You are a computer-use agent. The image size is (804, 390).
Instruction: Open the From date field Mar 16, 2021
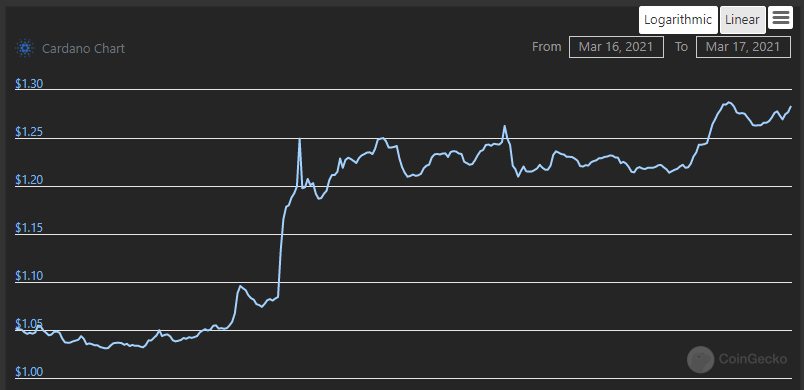(x=616, y=47)
